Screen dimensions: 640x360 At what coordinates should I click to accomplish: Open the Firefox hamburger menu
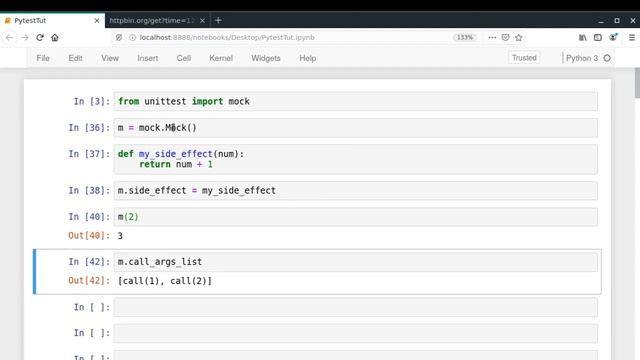(632, 38)
